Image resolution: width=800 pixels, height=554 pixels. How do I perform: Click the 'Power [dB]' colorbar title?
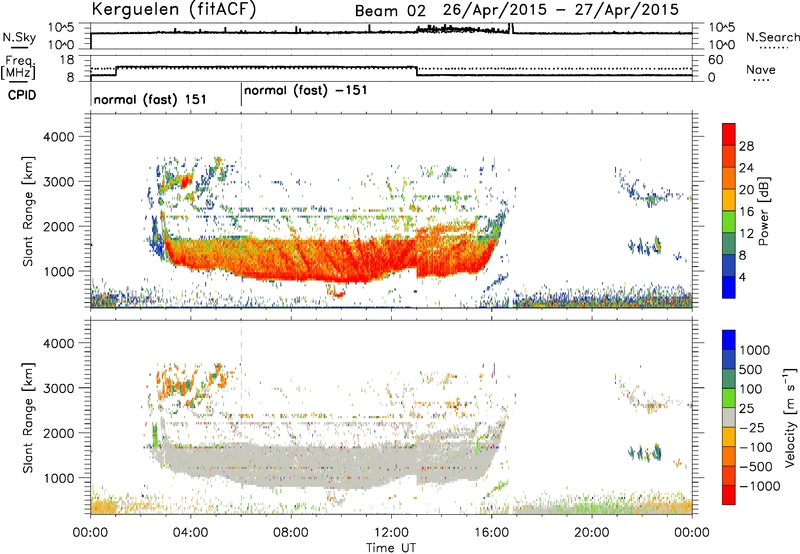point(763,211)
